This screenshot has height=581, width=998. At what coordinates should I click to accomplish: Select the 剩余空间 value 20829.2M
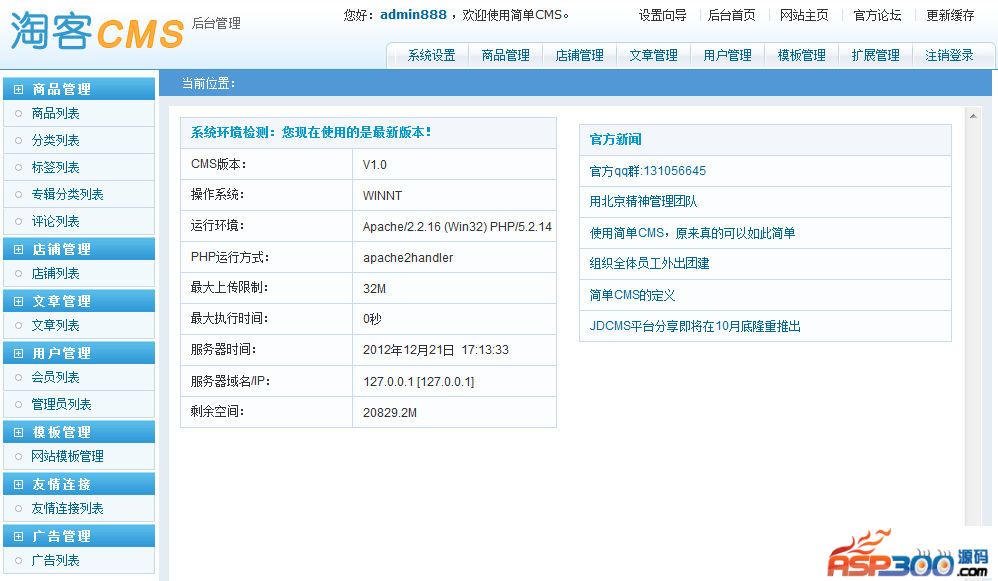(x=390, y=413)
